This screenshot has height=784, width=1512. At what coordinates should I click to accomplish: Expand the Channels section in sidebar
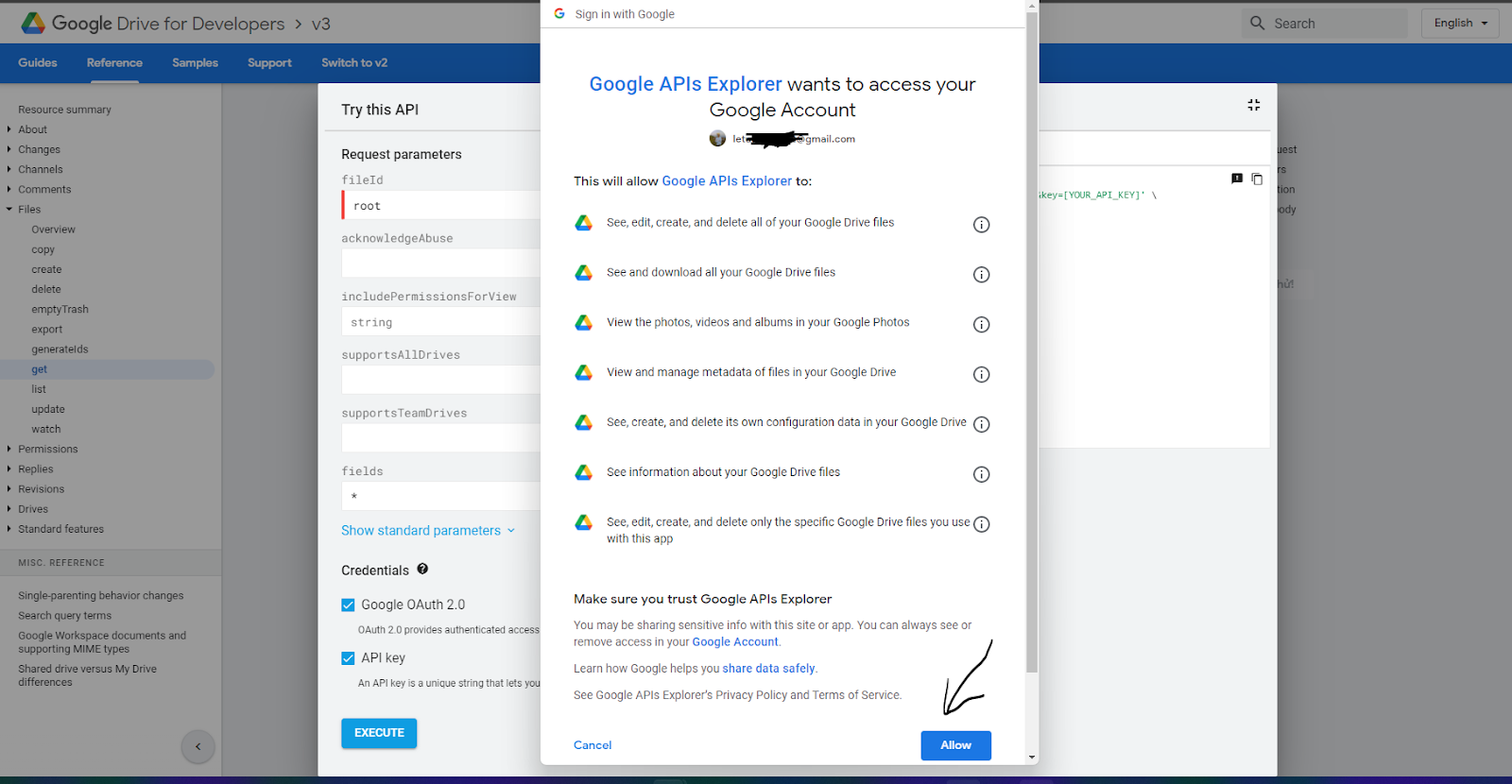[9, 169]
